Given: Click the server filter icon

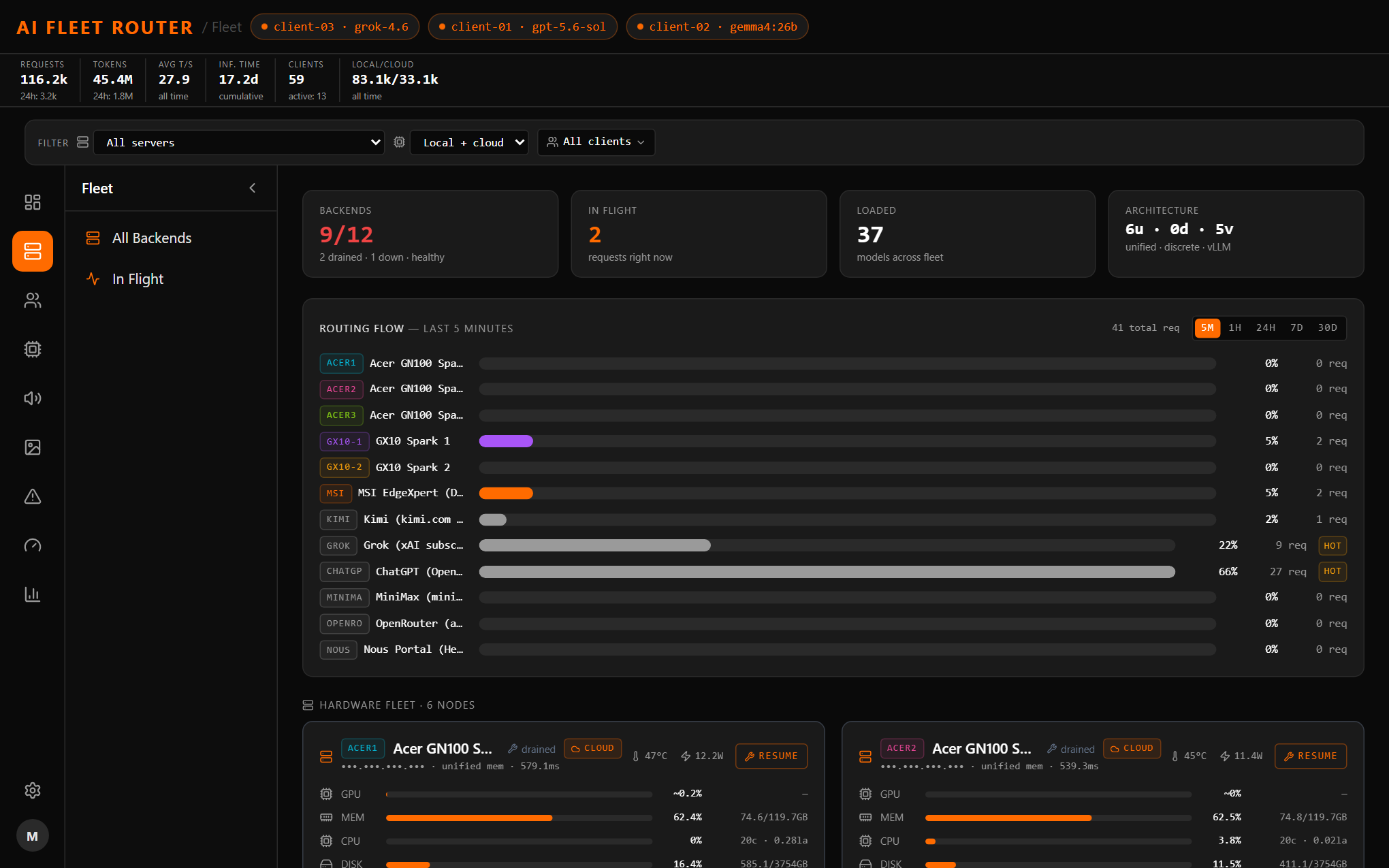Looking at the screenshot, I should pyautogui.click(x=83, y=142).
